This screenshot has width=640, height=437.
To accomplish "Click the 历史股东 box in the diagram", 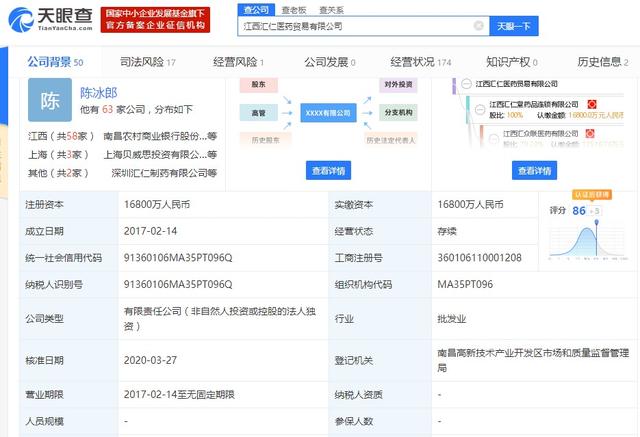I will [x=265, y=140].
